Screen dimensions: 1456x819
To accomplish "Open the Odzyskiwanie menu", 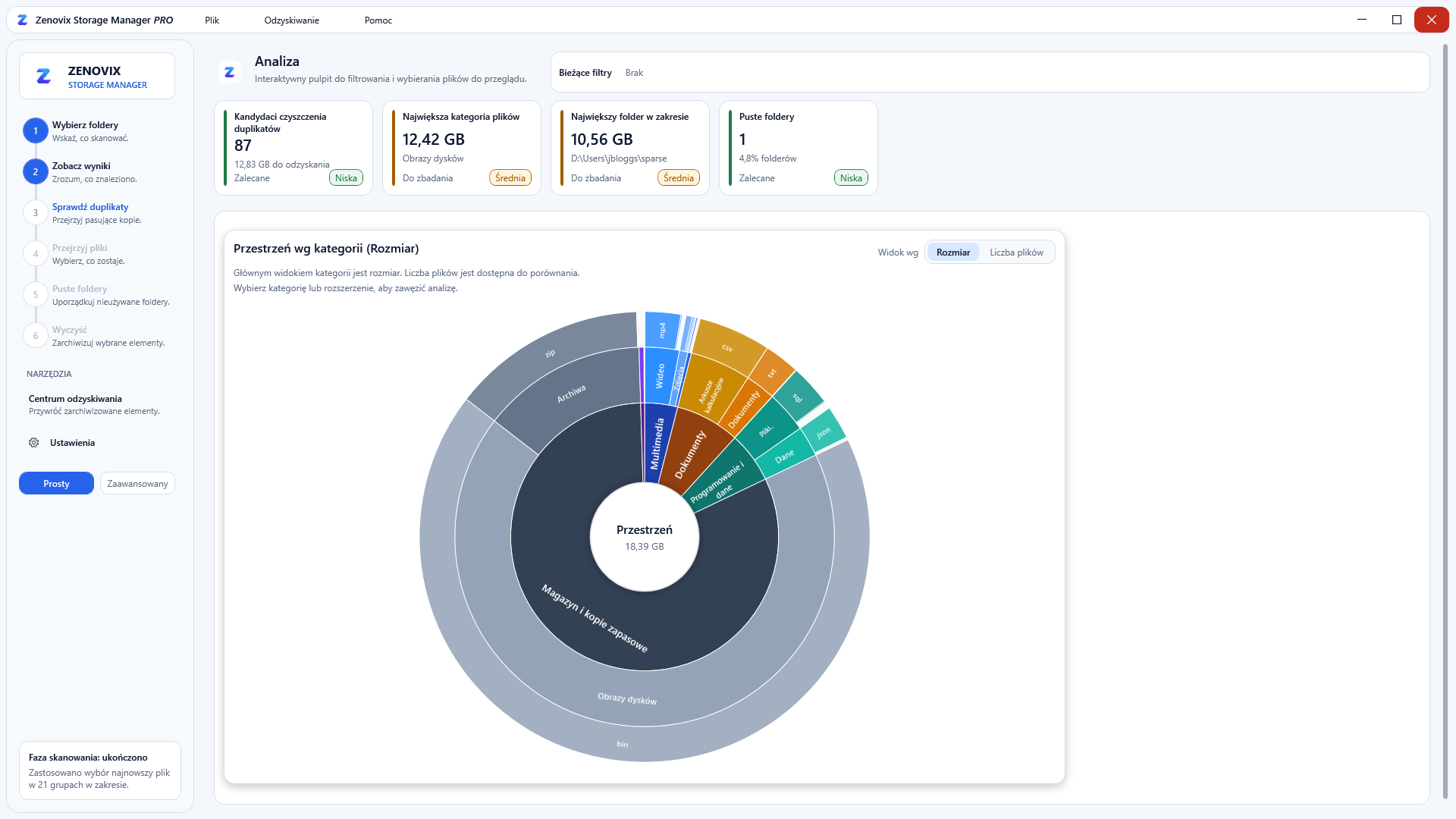I will click(292, 20).
